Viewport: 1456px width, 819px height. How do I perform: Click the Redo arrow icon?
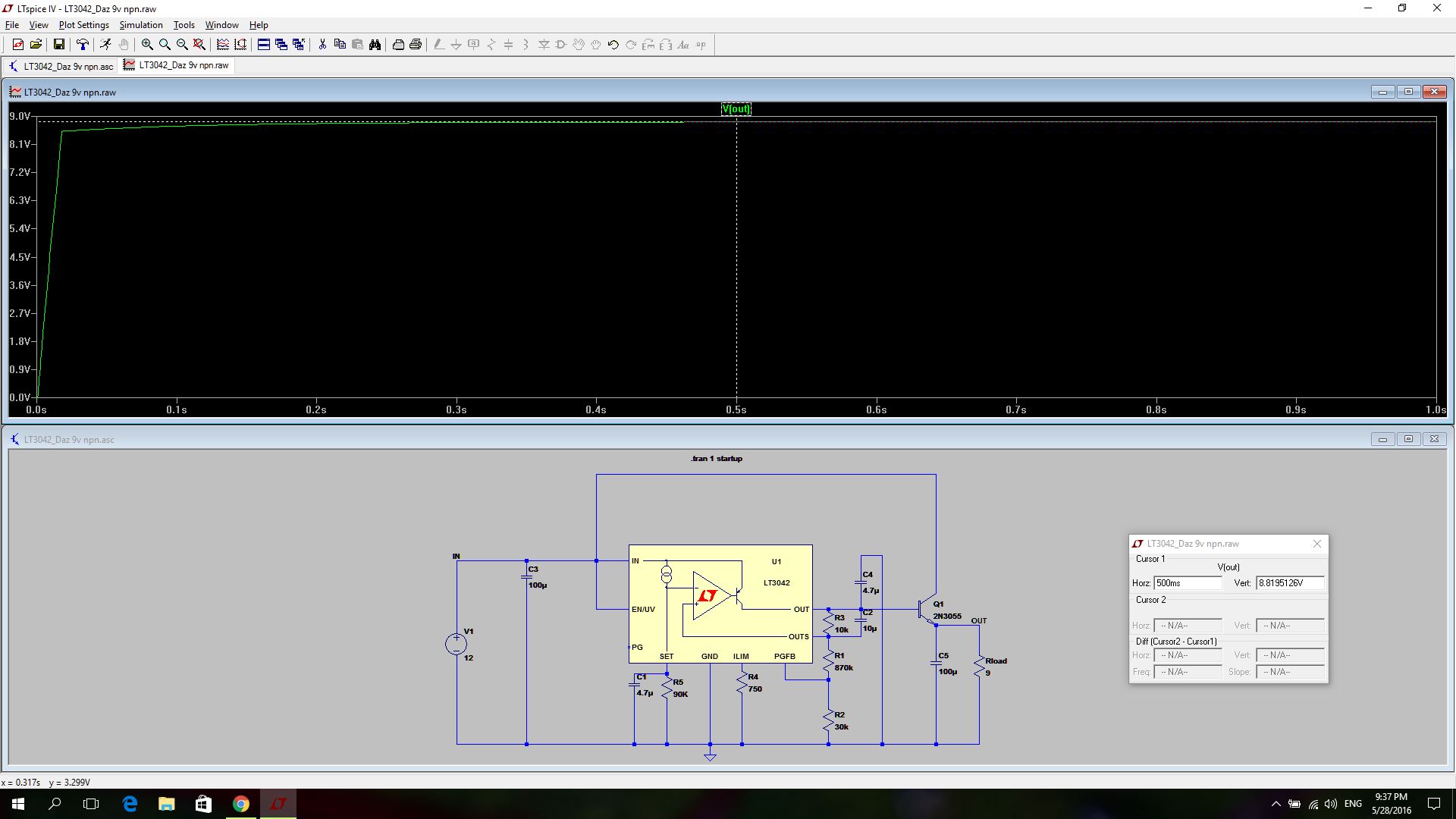(x=630, y=45)
